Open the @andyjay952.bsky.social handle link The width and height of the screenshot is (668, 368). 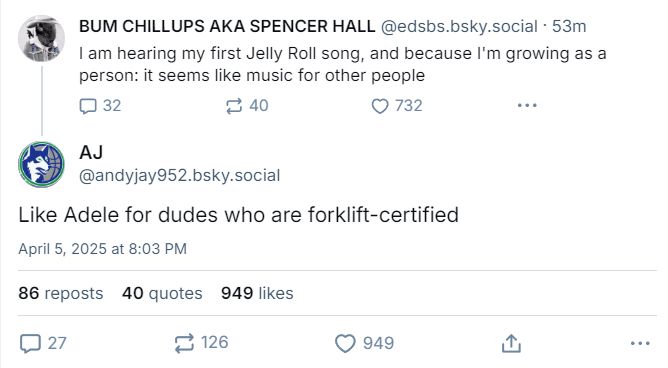point(179,175)
